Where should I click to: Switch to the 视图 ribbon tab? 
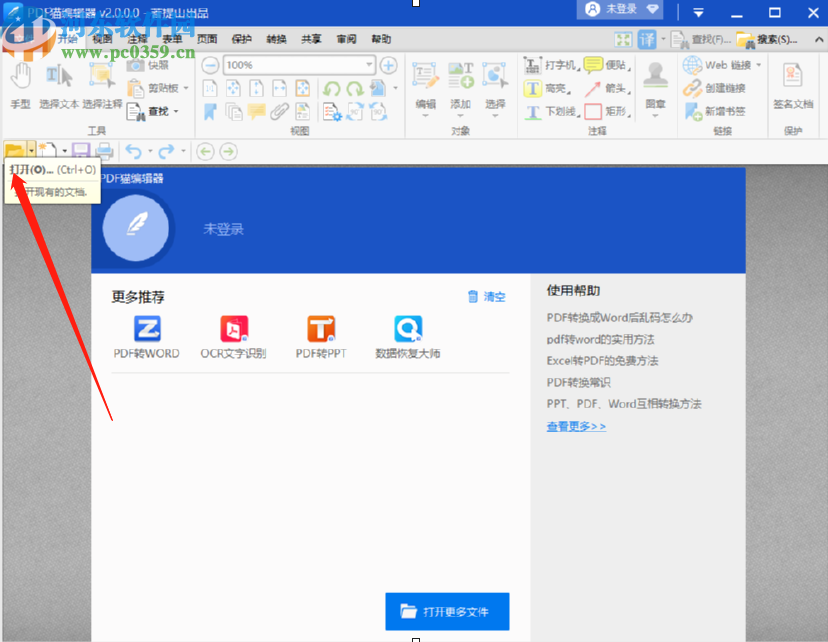pos(102,39)
